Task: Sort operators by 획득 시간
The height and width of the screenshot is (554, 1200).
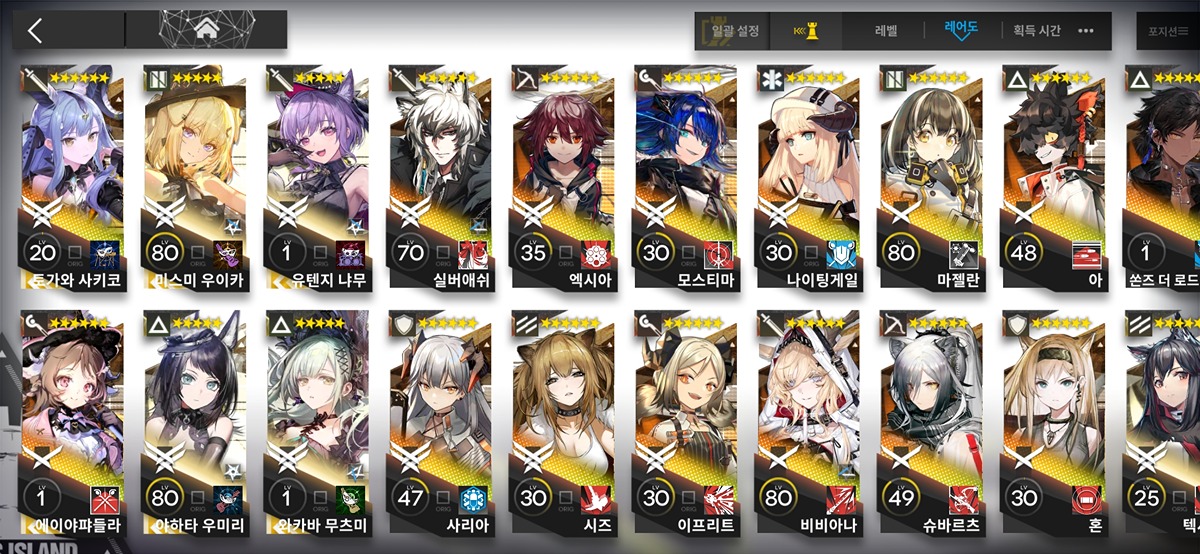Action: 1036,31
